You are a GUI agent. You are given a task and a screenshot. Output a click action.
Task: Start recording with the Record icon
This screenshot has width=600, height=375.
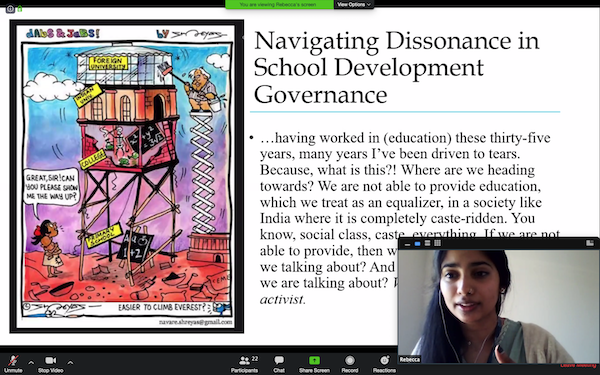[349, 360]
